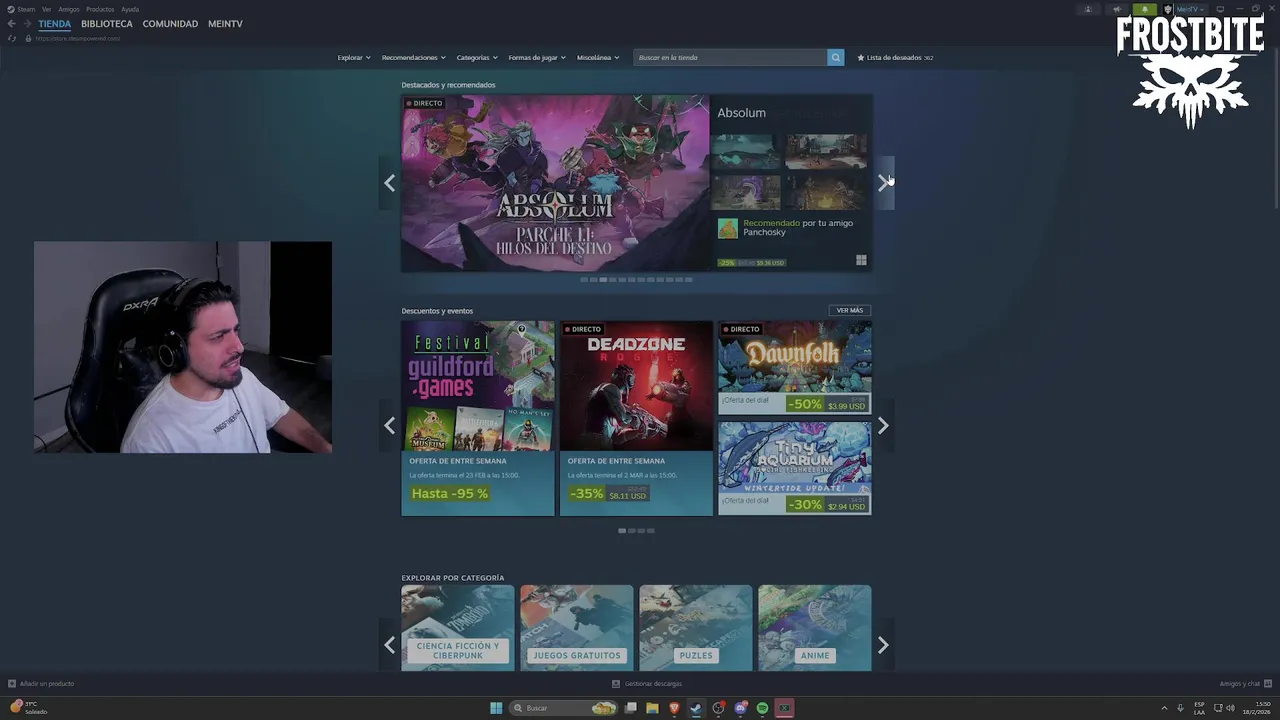The image size is (1280, 720).
Task: Select the Puzles category
Action: pos(696,628)
